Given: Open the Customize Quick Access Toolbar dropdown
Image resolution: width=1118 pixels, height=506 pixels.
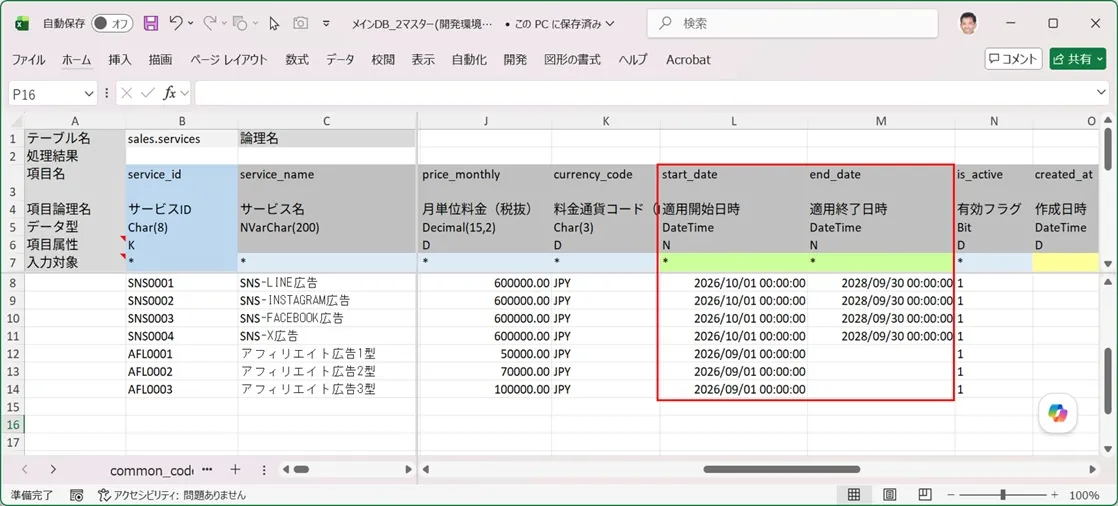Looking at the screenshot, I should 327,24.
